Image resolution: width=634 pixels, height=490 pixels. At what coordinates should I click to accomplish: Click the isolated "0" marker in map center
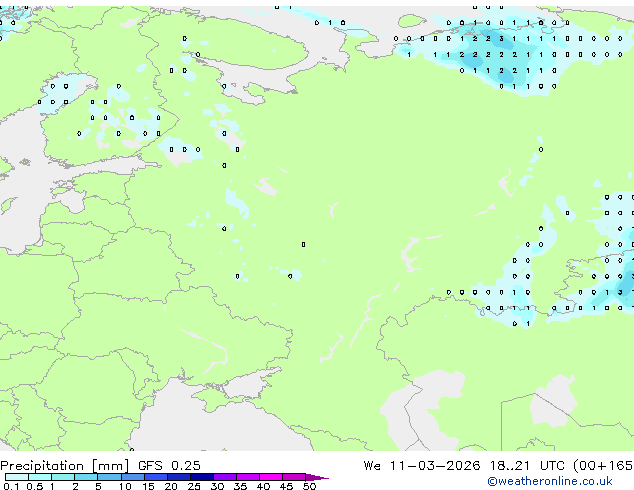(x=303, y=243)
